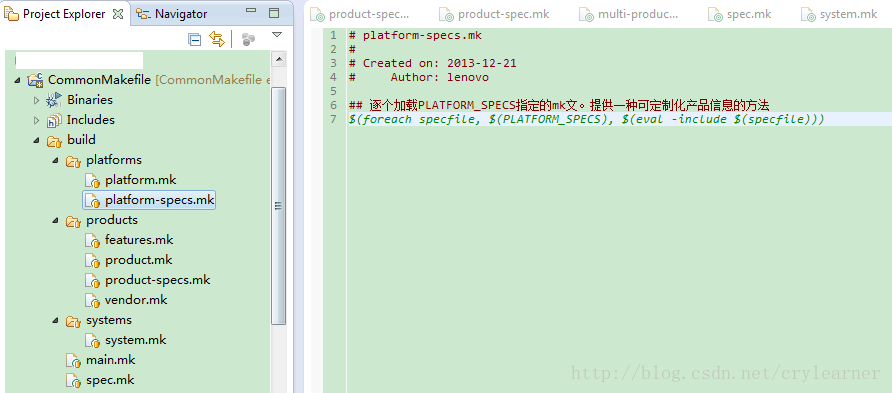Viewport: 892px width, 393px height.
Task: Place cursor in the foreach specfile line
Action: pos(587,119)
